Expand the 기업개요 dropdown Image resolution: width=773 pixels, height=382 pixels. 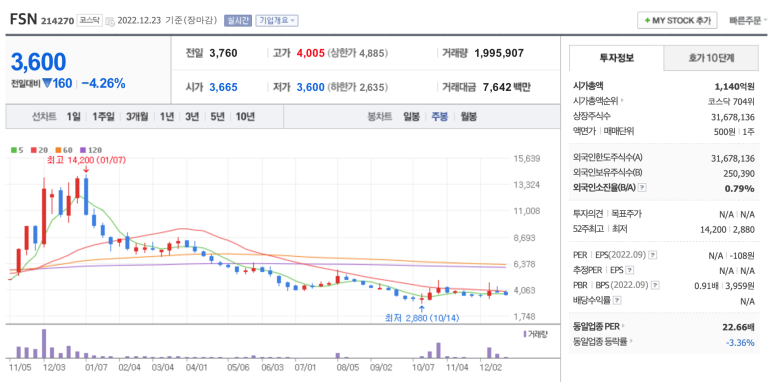click(277, 21)
